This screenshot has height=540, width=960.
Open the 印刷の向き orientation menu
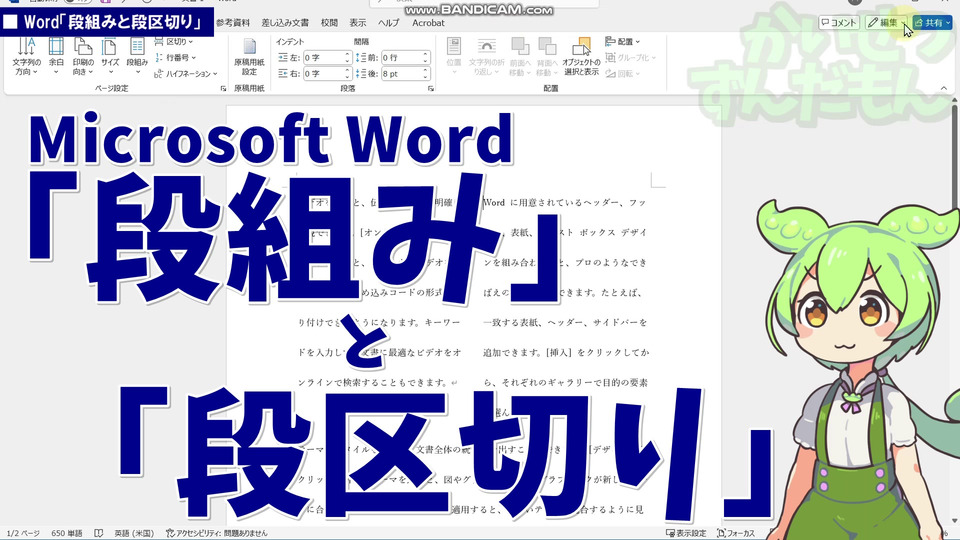83,56
